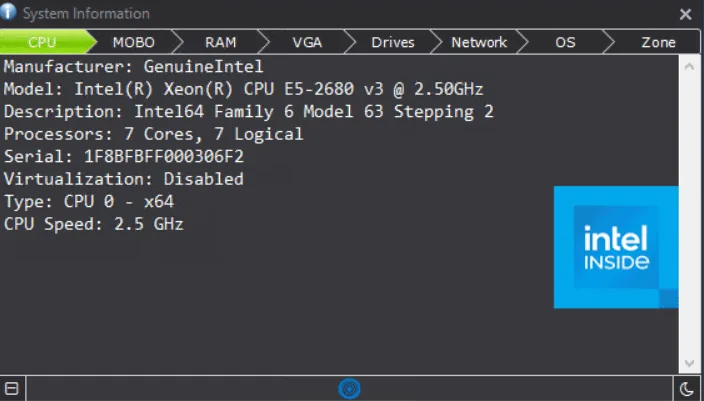Click the vertical scrollbar track
This screenshot has width=704, height=401.
point(689,215)
